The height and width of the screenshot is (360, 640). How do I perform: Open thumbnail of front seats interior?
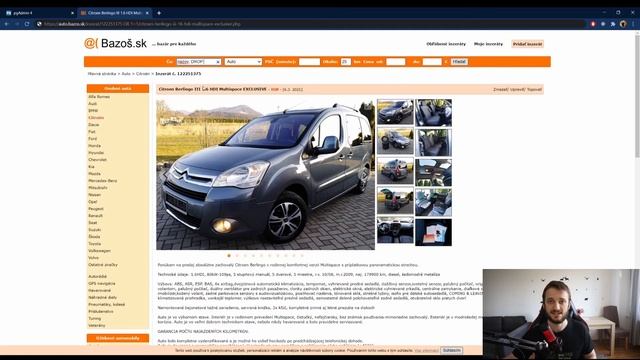433,112
